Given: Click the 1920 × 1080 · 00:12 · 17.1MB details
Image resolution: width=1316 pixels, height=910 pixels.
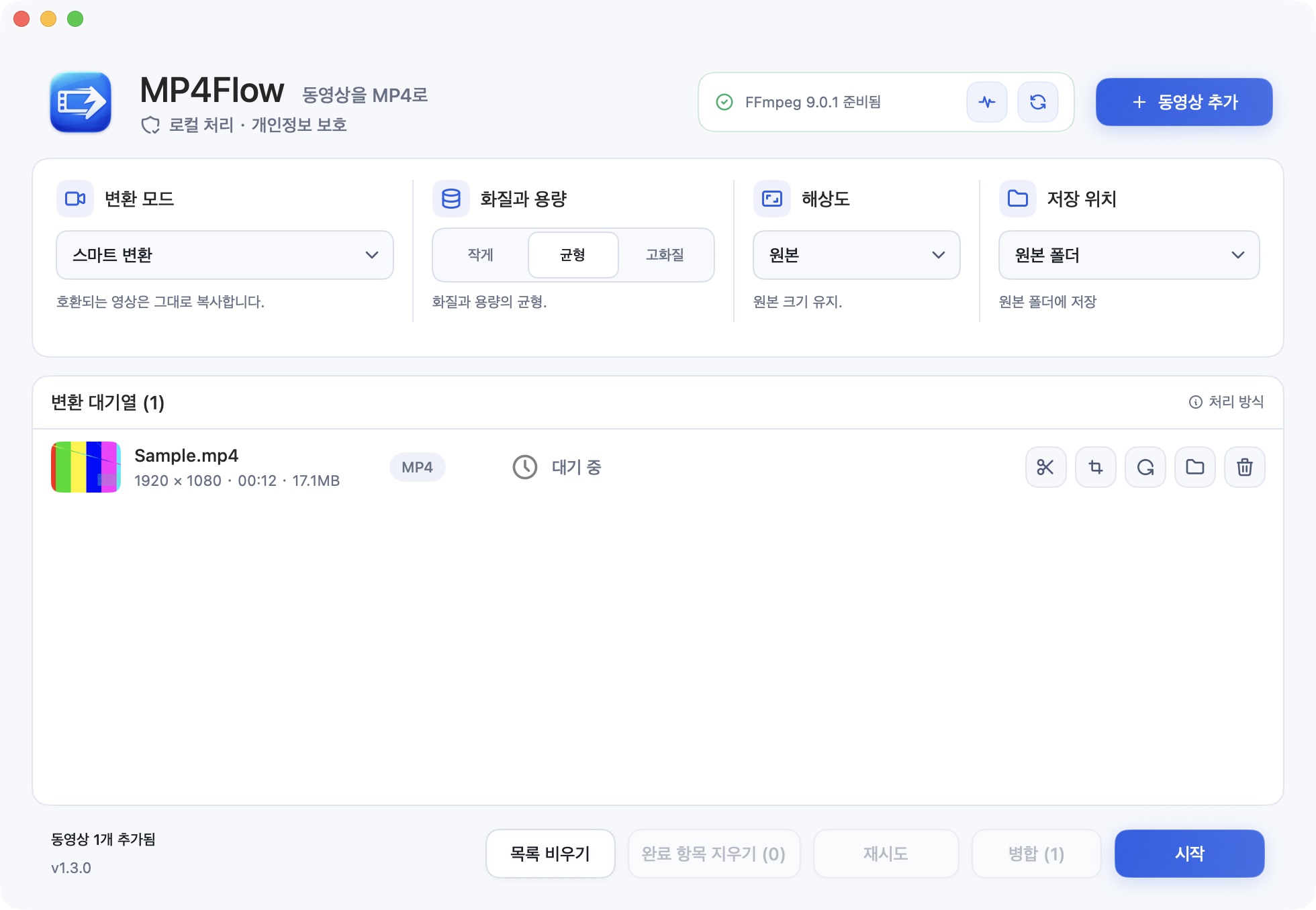Looking at the screenshot, I should click(x=237, y=481).
